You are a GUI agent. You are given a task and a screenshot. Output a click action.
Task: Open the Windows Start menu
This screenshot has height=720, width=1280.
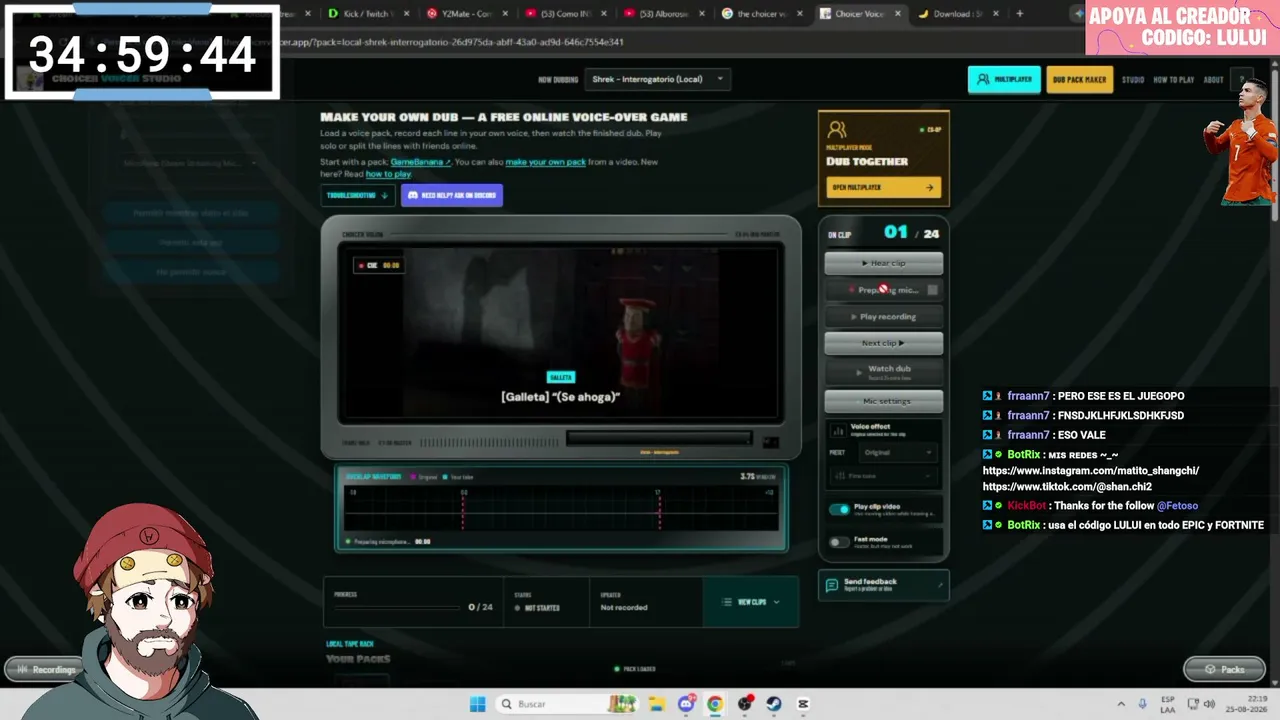tap(477, 704)
